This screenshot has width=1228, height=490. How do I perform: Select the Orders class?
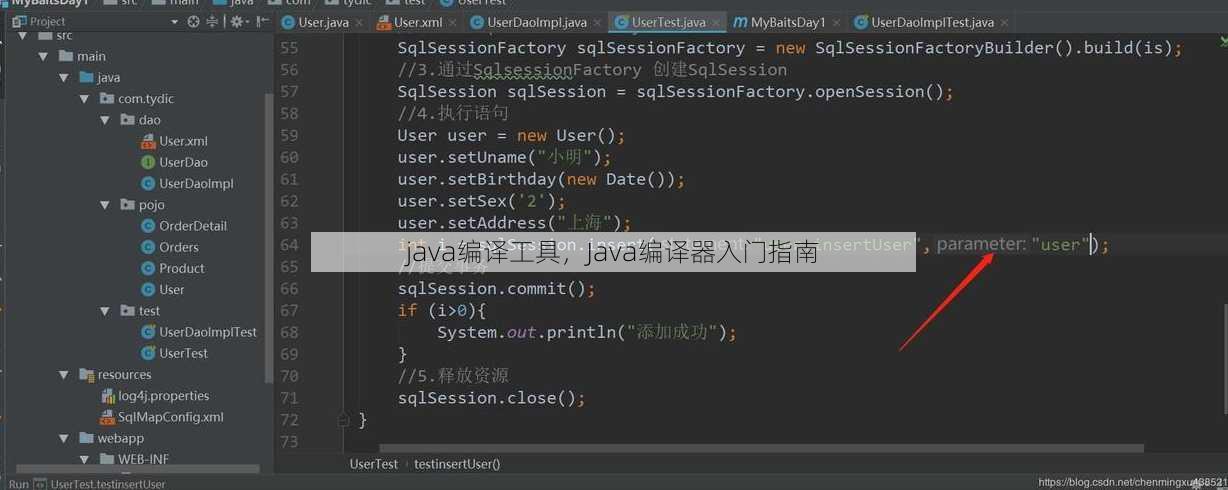pos(179,247)
